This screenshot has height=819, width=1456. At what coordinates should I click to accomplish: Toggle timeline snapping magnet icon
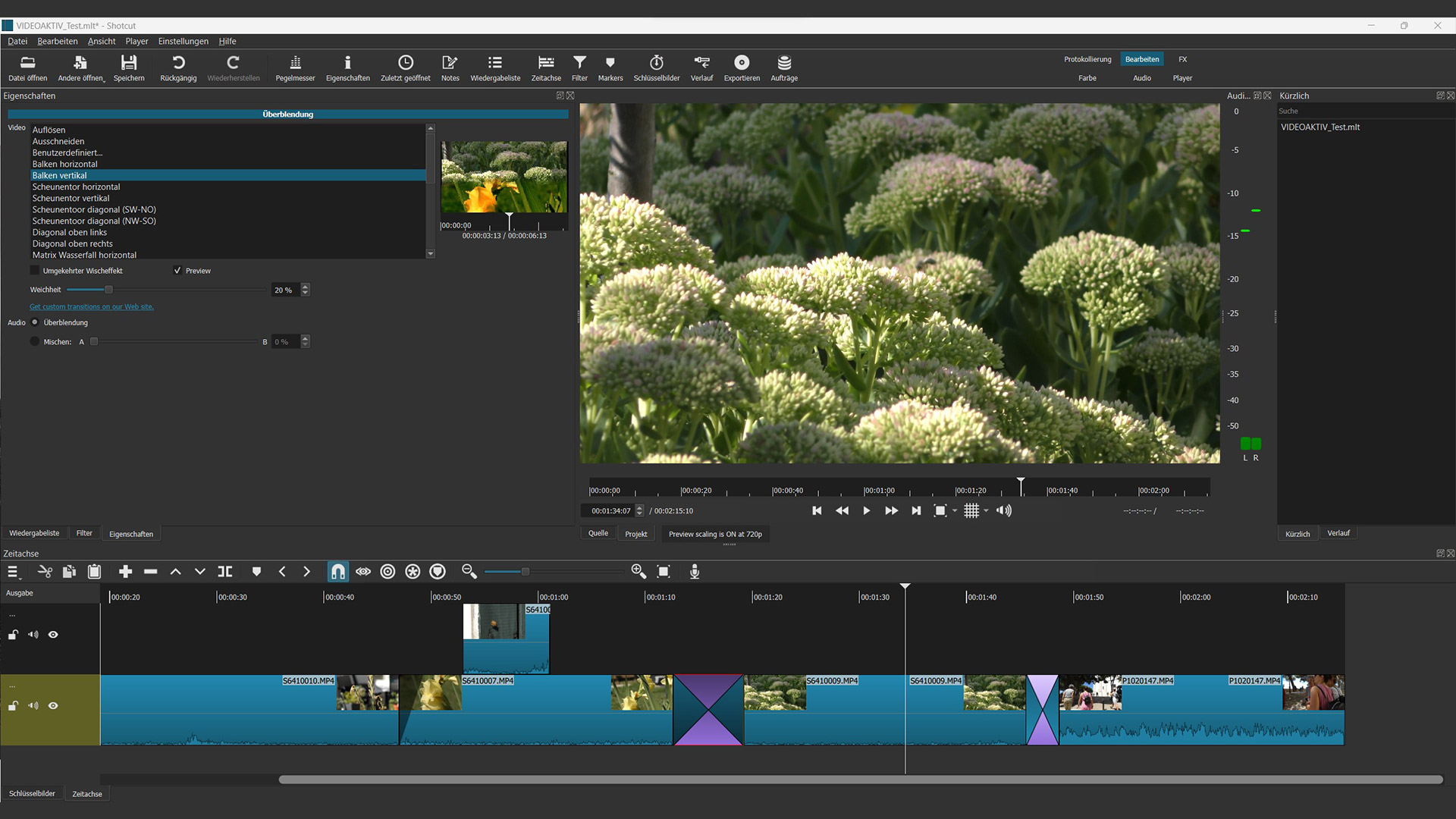click(x=338, y=572)
